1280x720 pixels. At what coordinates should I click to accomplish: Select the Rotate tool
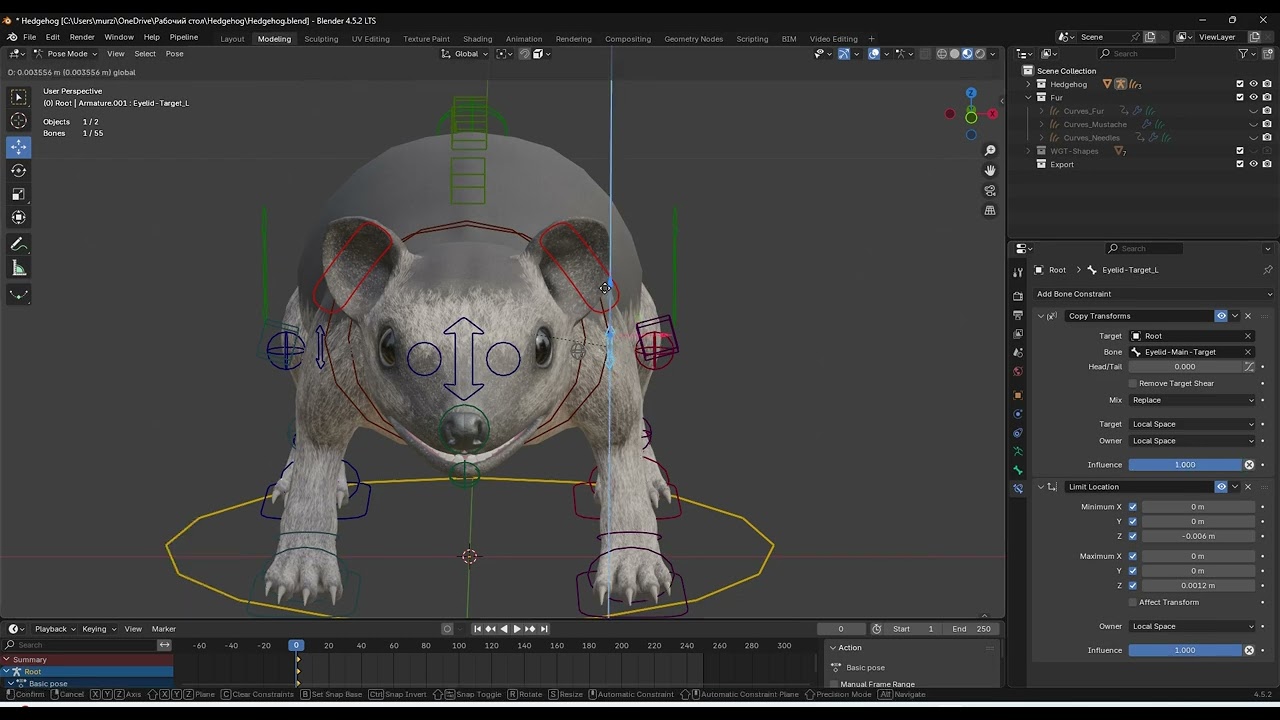[19, 170]
